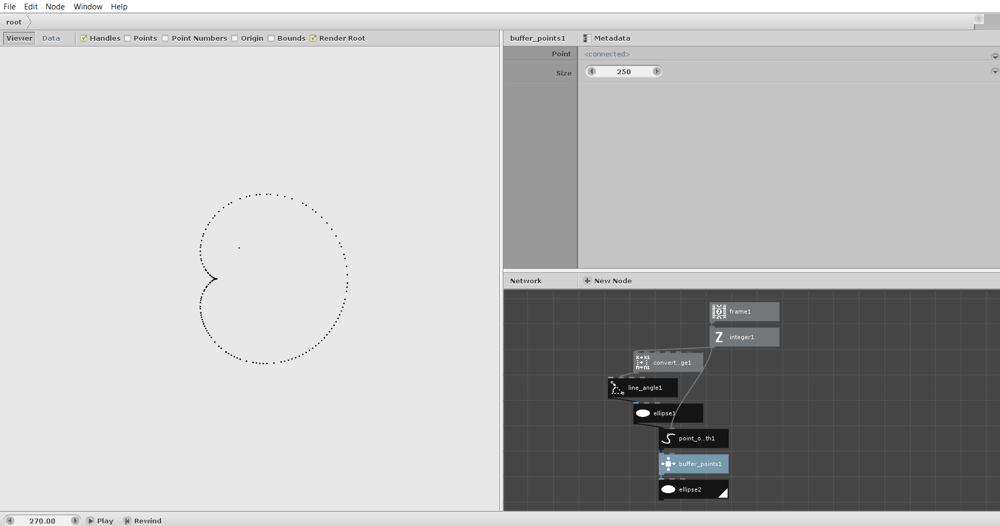Click the buffer_points1 parameter panel title

(537, 38)
